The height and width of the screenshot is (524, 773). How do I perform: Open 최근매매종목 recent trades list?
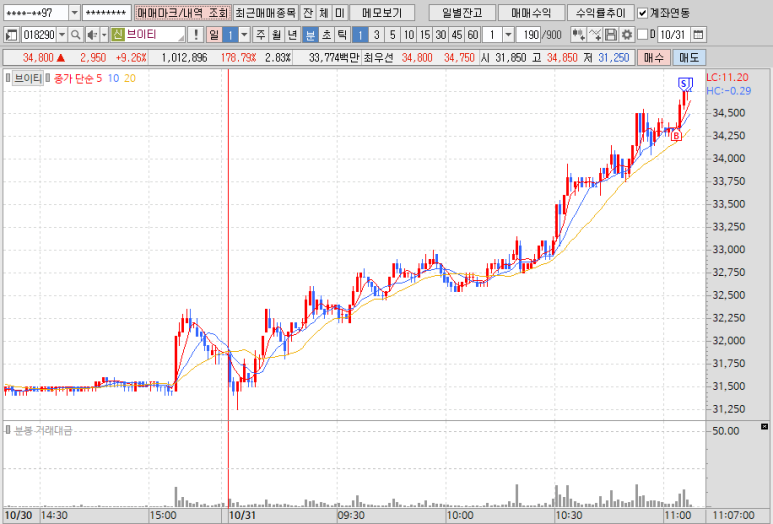[x=265, y=13]
